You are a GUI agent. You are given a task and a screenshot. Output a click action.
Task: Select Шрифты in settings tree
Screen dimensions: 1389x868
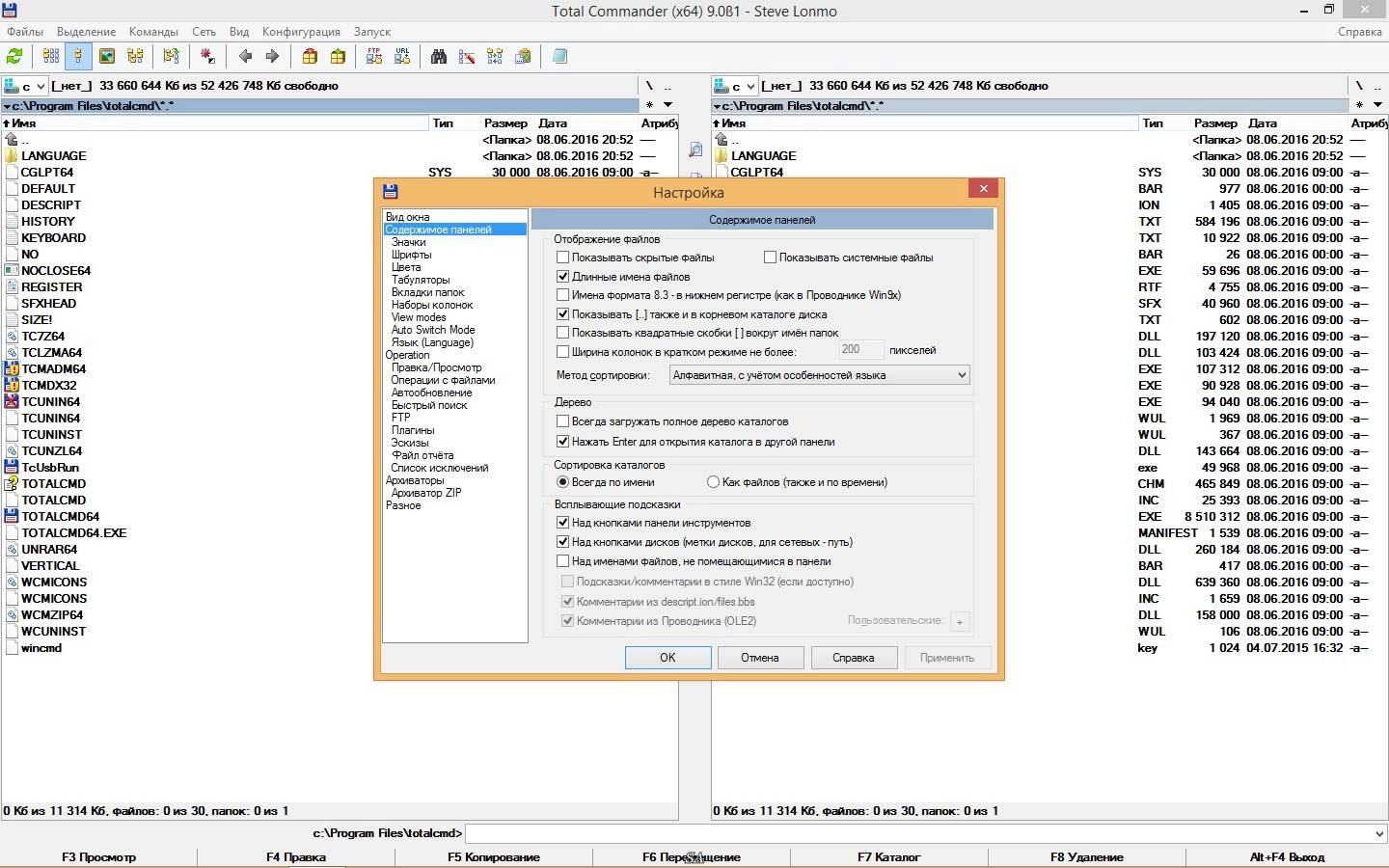412,255
